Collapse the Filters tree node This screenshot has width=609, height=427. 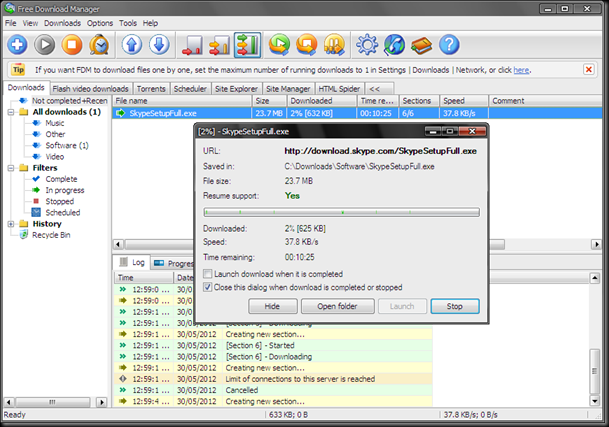point(11,168)
